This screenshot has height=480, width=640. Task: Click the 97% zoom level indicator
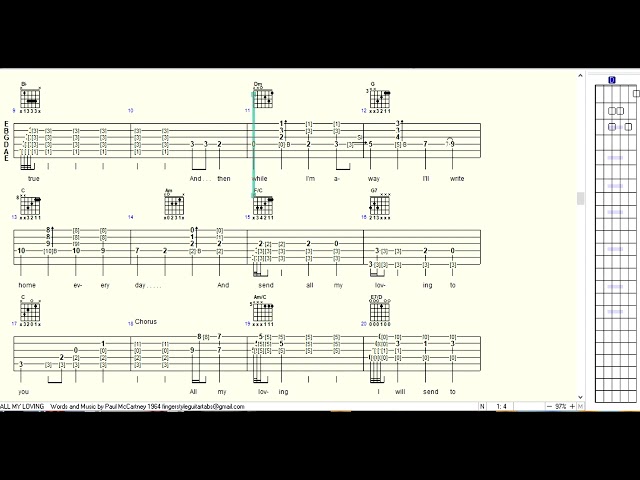[x=561, y=407]
